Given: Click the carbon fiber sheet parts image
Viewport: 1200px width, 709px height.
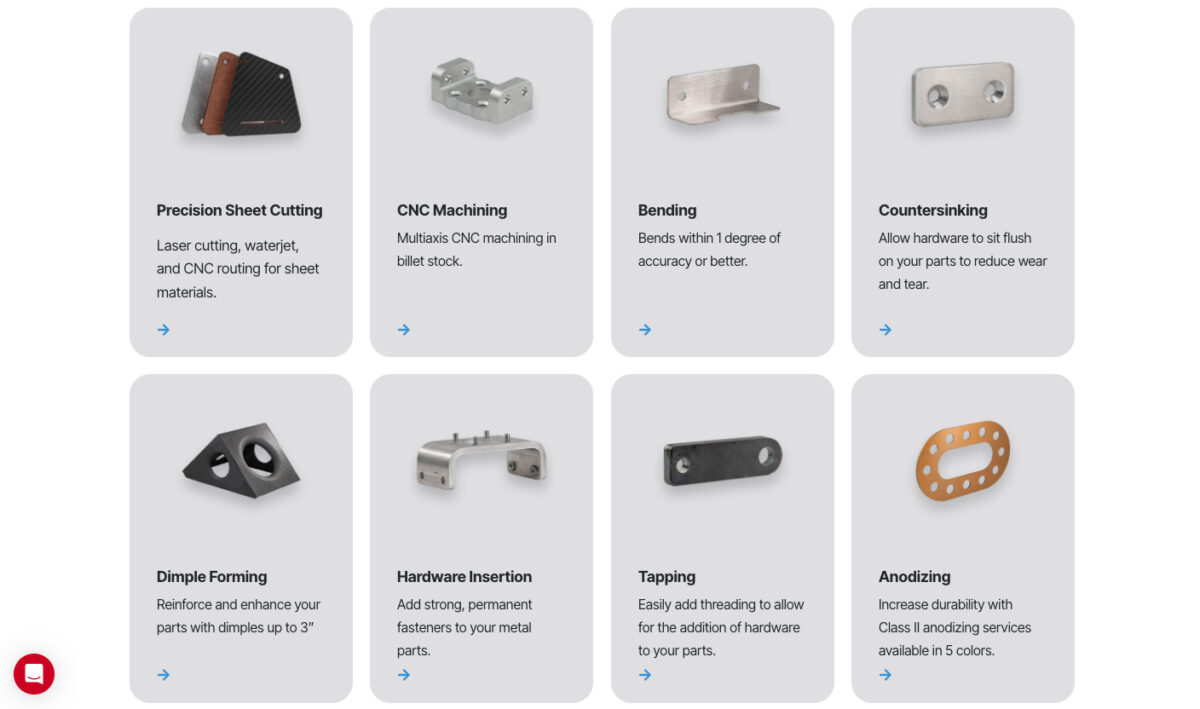Looking at the screenshot, I should (x=241, y=93).
